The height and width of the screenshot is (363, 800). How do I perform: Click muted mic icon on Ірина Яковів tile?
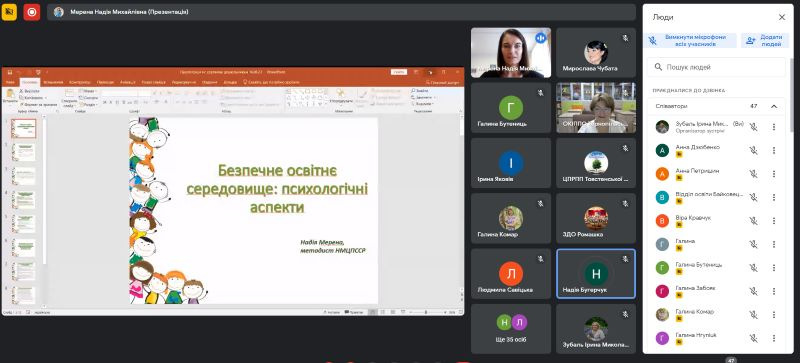tap(540, 148)
